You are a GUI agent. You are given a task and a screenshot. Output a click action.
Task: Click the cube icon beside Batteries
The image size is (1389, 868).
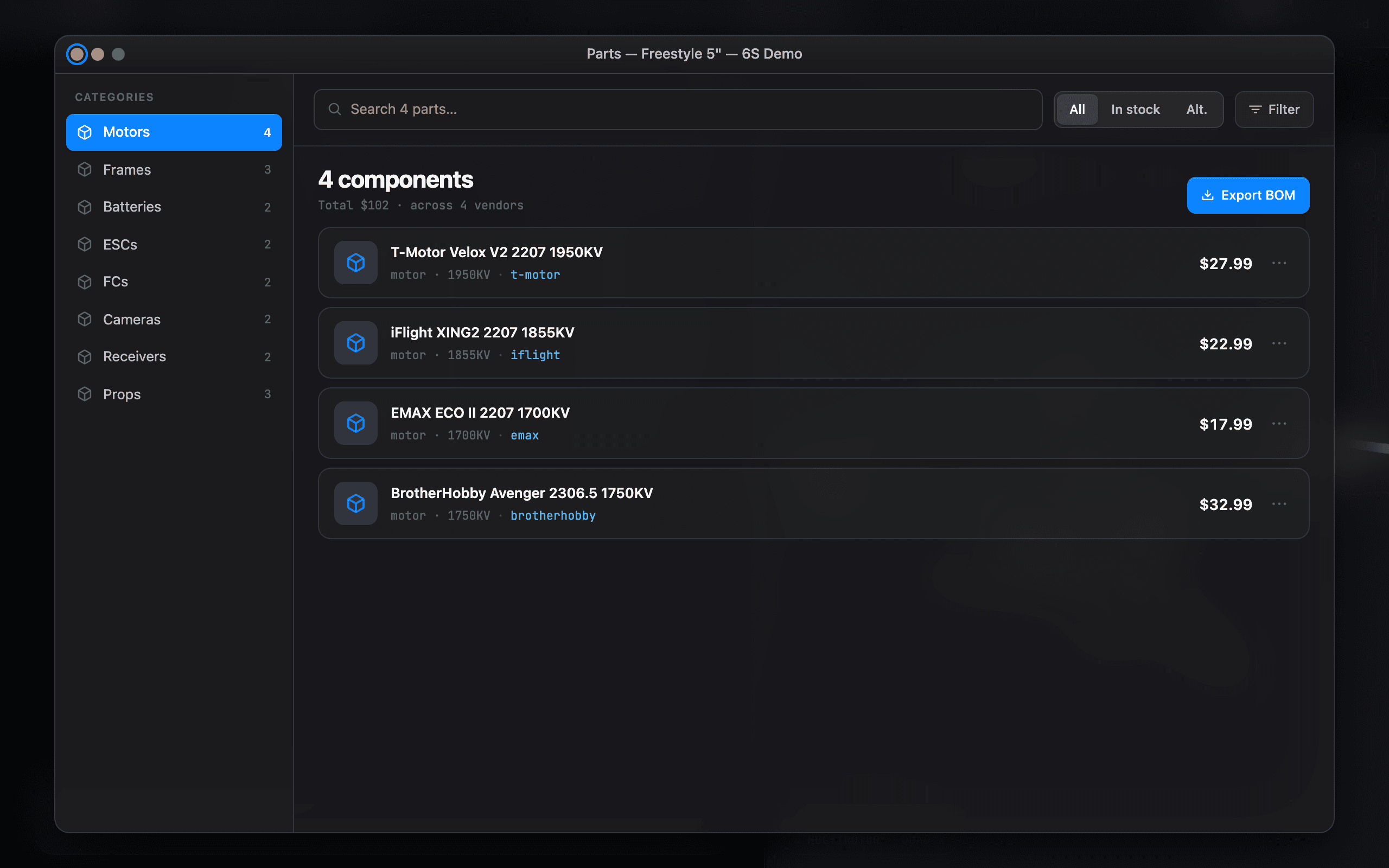[85, 207]
